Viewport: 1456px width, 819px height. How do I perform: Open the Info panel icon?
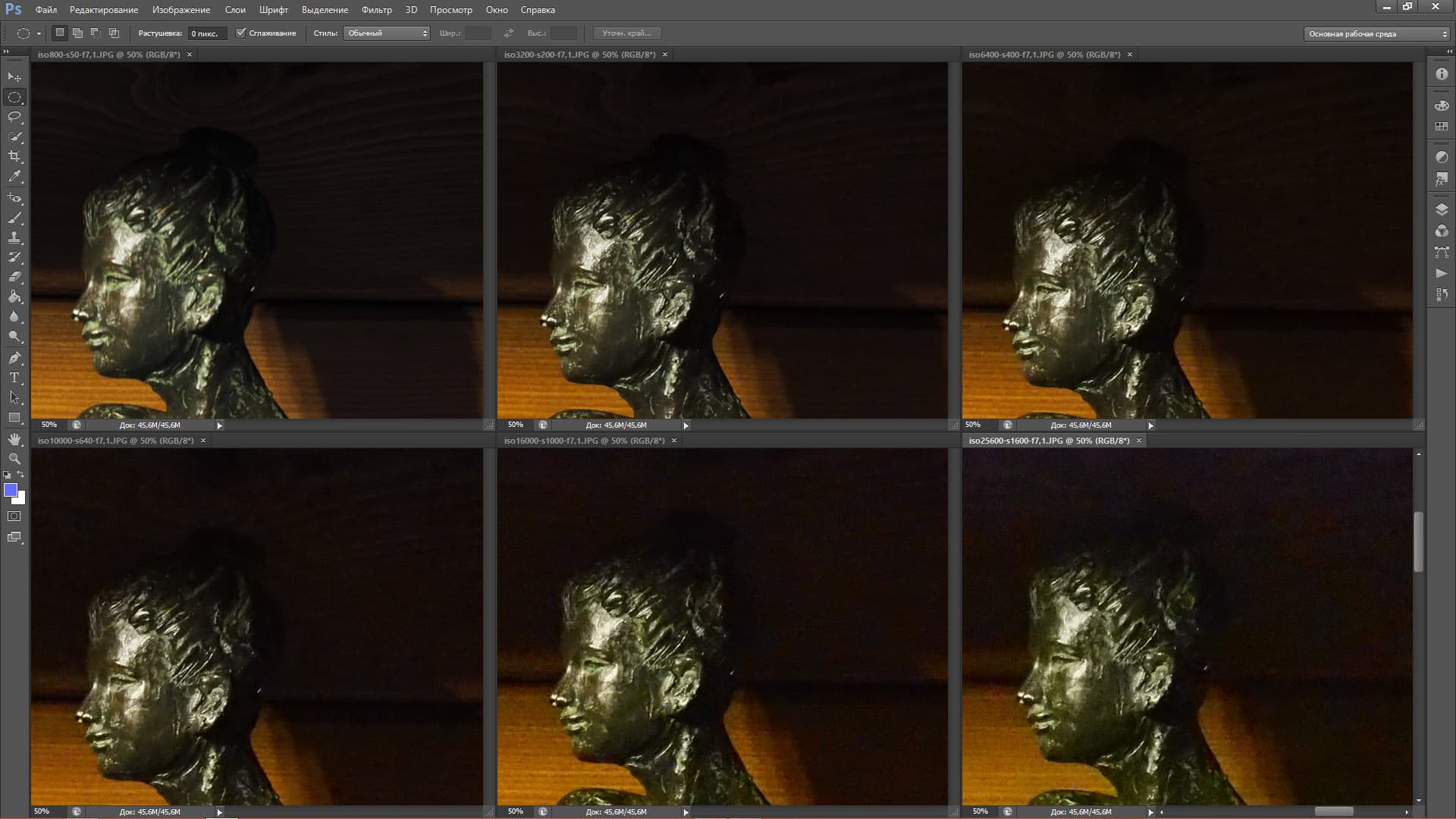[x=1442, y=74]
